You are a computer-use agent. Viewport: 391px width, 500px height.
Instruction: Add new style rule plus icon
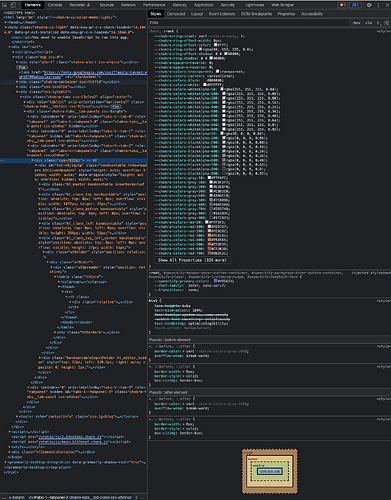point(379,23)
